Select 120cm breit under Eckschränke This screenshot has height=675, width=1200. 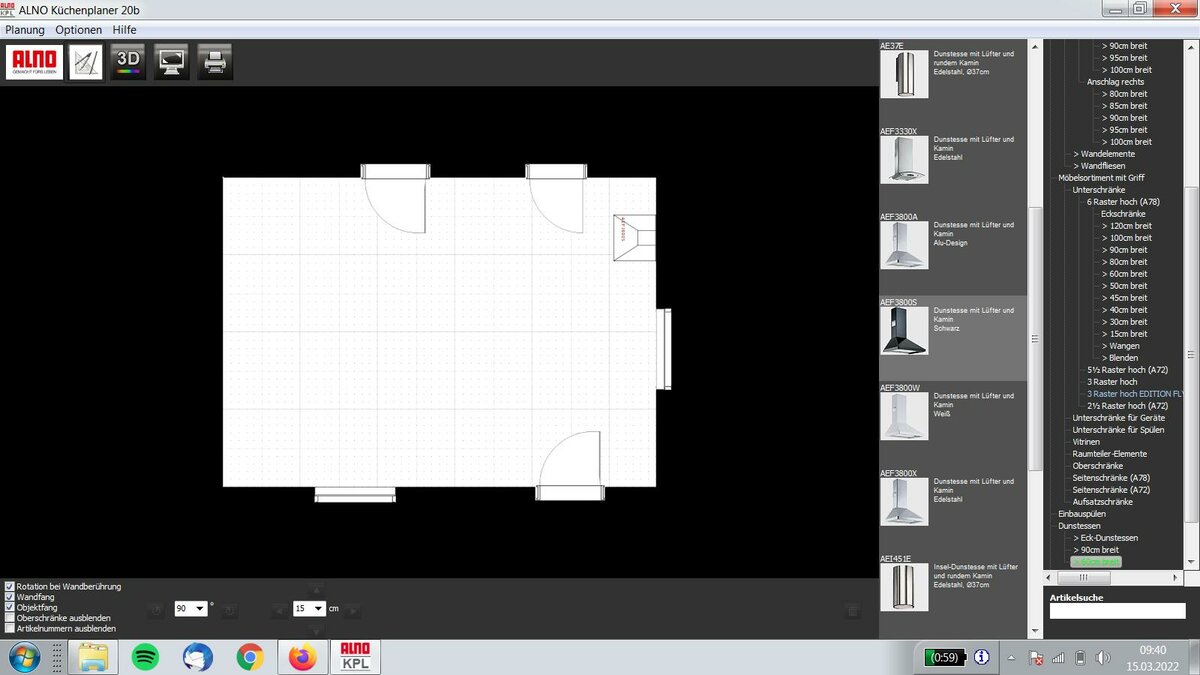pos(1126,226)
